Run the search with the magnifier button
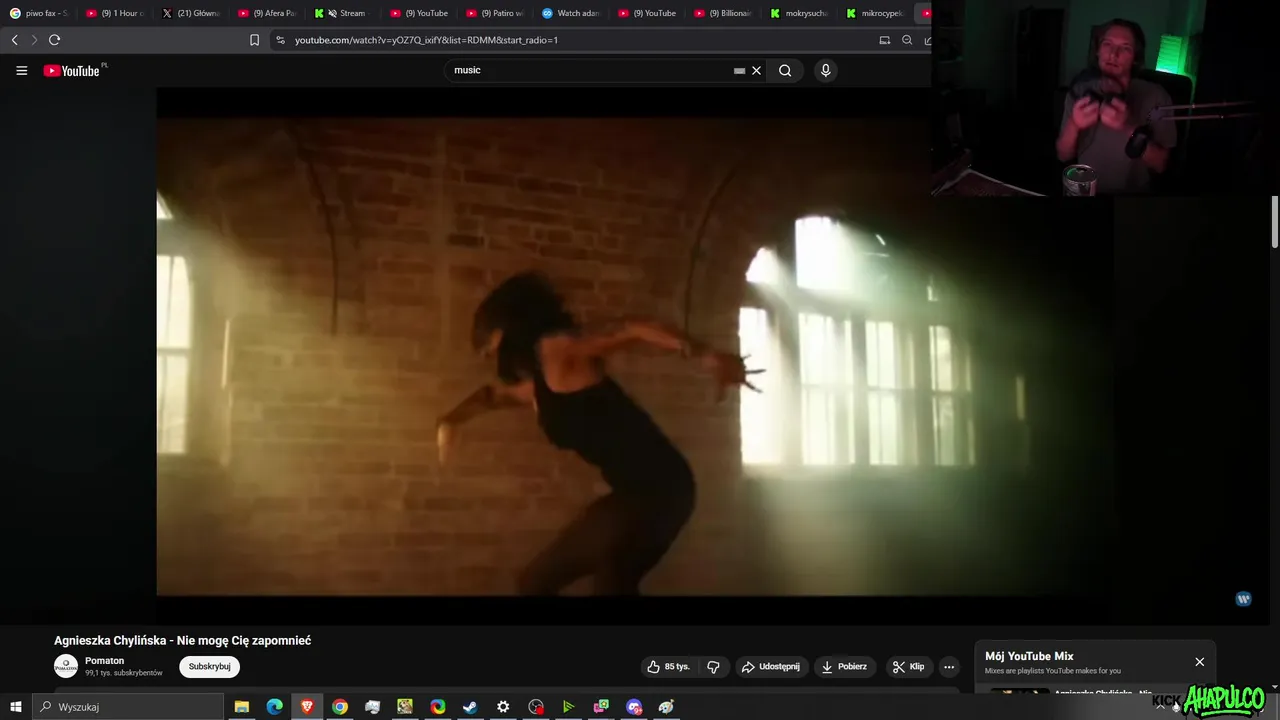1280x720 pixels. [785, 70]
